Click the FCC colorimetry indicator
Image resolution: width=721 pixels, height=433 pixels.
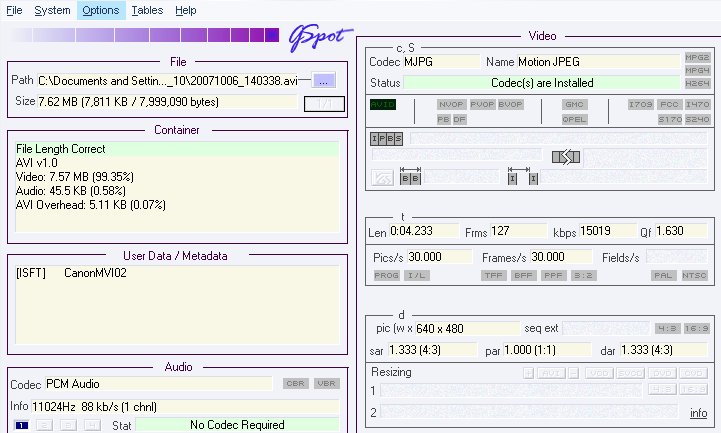pyautogui.click(x=669, y=104)
